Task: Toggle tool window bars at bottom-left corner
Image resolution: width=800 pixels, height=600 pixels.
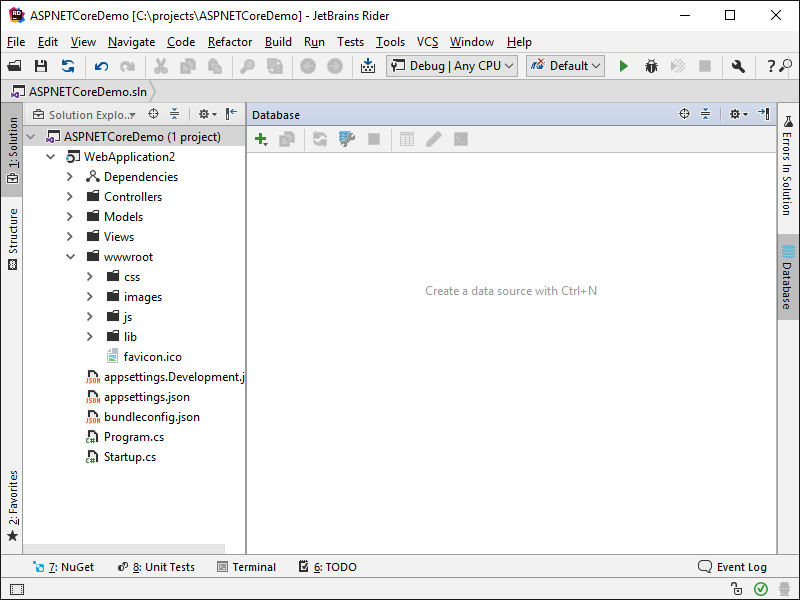Action: (x=17, y=590)
